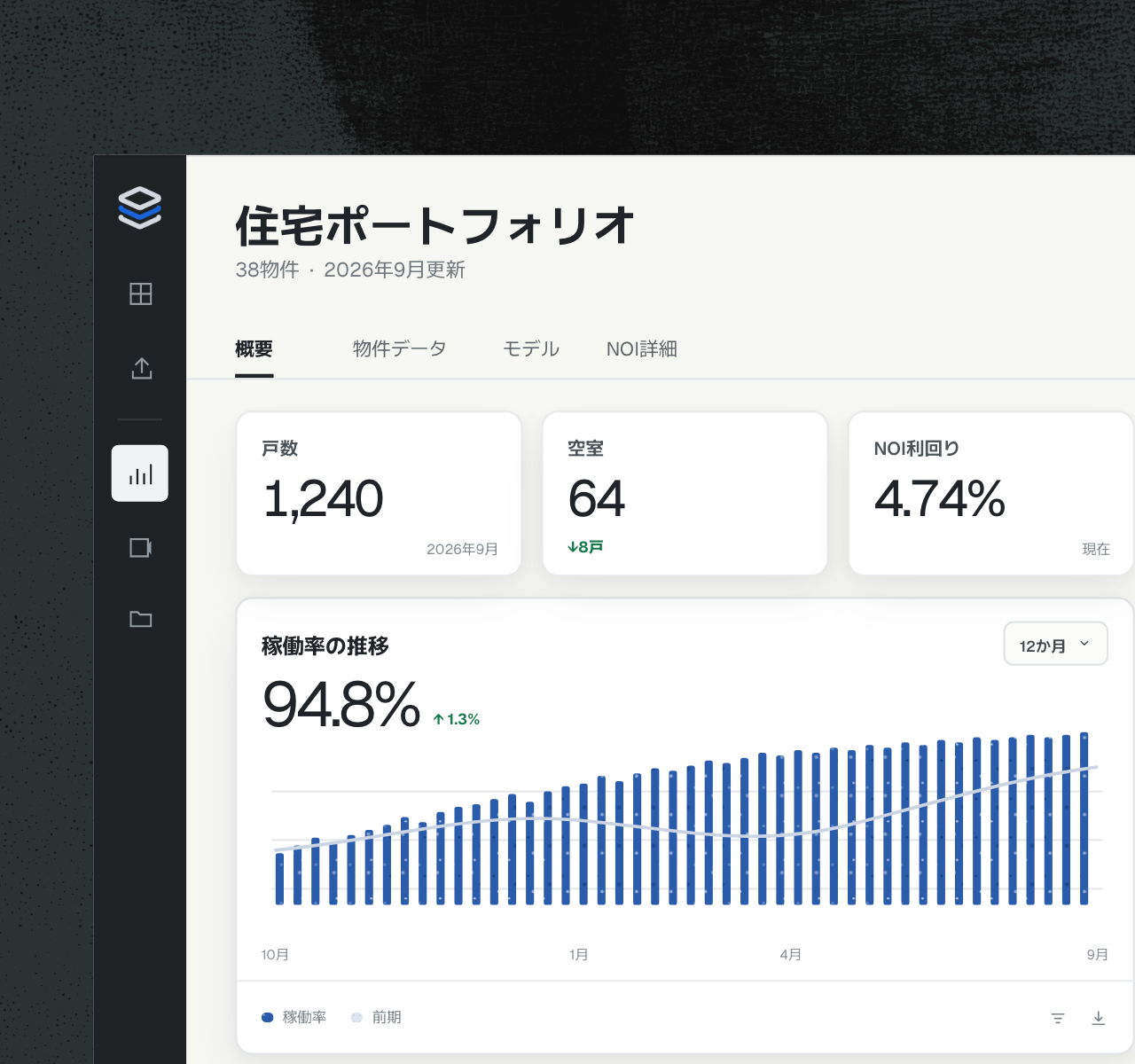Click the 9月 axis label

pyautogui.click(x=1098, y=955)
